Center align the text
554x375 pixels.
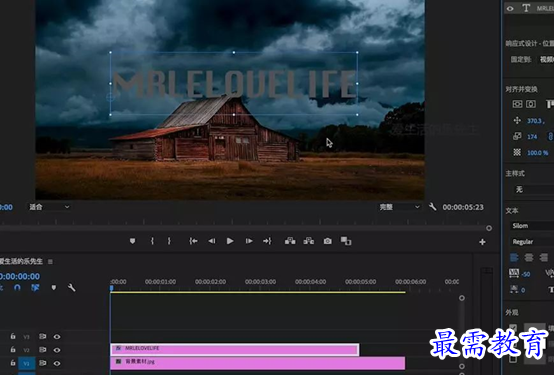(x=529, y=258)
